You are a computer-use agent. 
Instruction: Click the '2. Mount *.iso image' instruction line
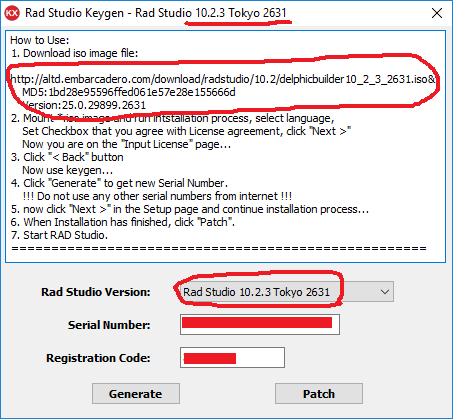pyautogui.click(x=172, y=118)
